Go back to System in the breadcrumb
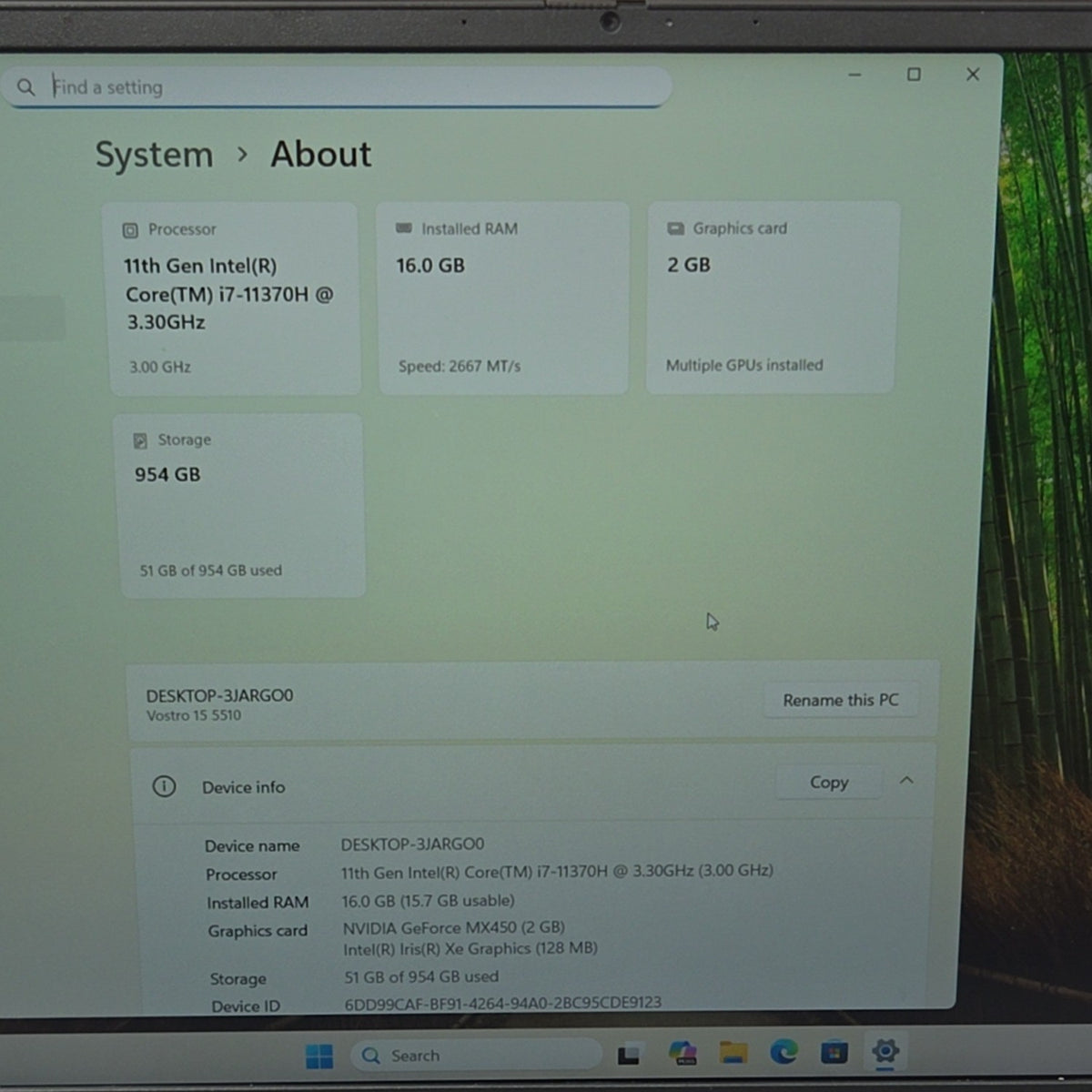This screenshot has height=1092, width=1092. tap(154, 155)
